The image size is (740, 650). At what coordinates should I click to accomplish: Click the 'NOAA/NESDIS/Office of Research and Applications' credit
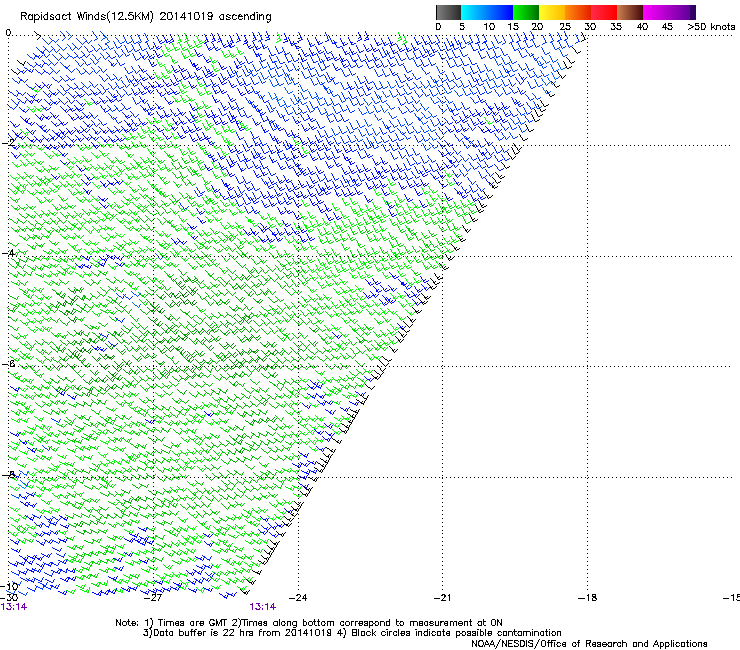pos(589,644)
